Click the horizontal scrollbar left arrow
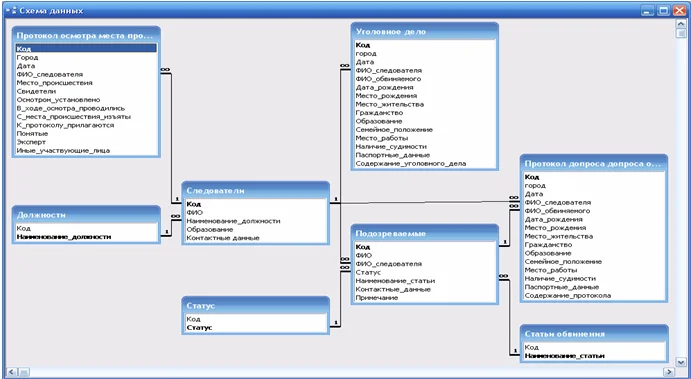 11,372
